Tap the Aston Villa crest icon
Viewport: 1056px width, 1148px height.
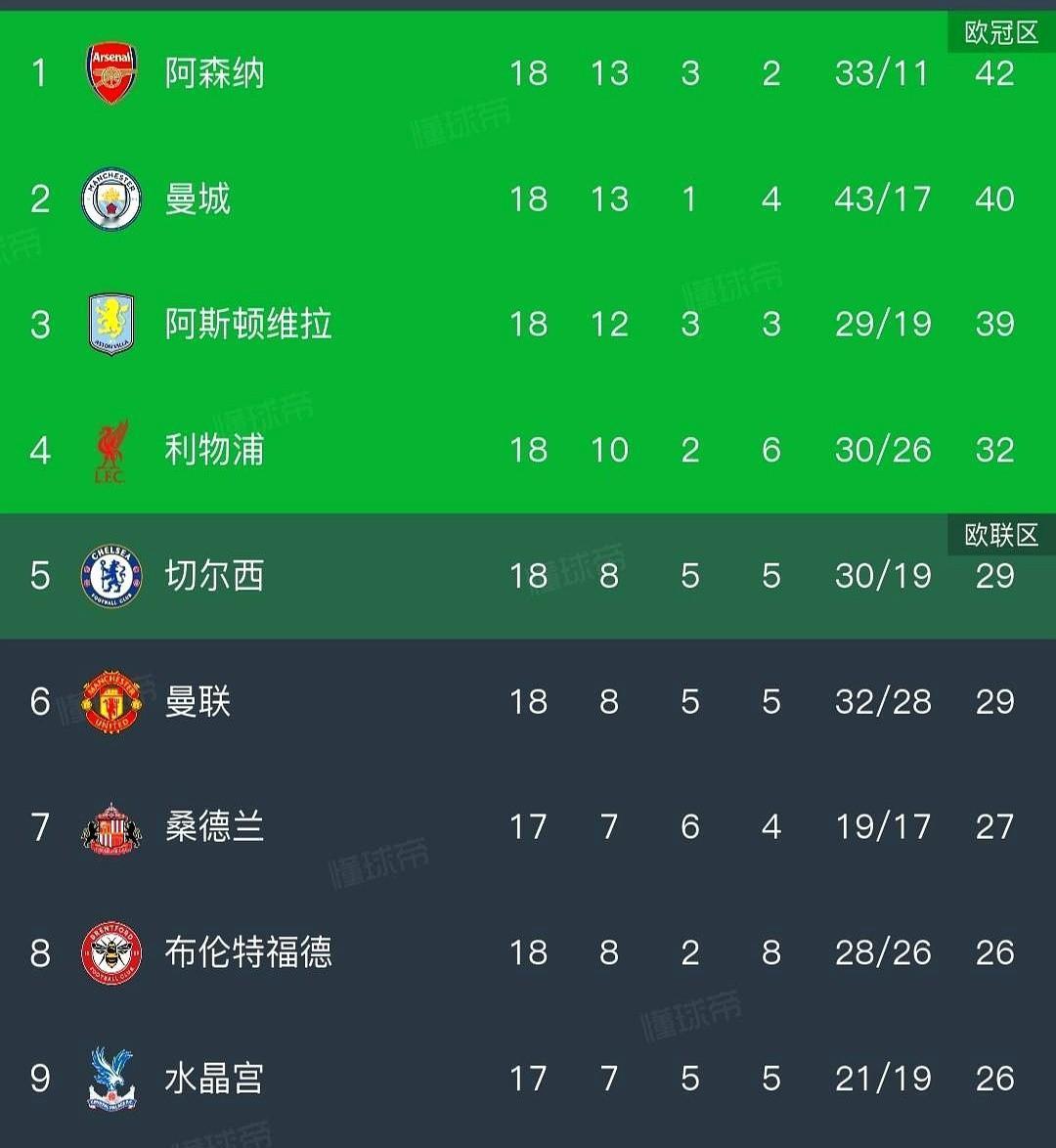click(x=110, y=325)
